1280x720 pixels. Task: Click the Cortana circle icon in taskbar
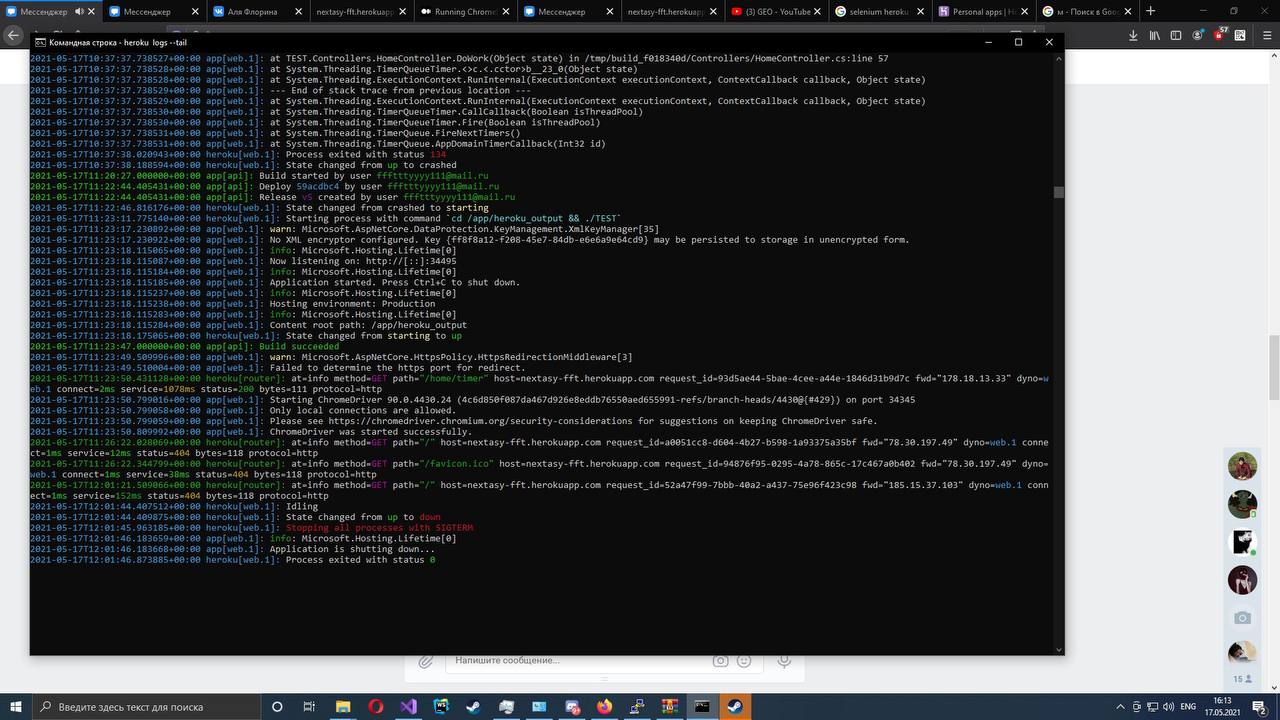point(277,706)
